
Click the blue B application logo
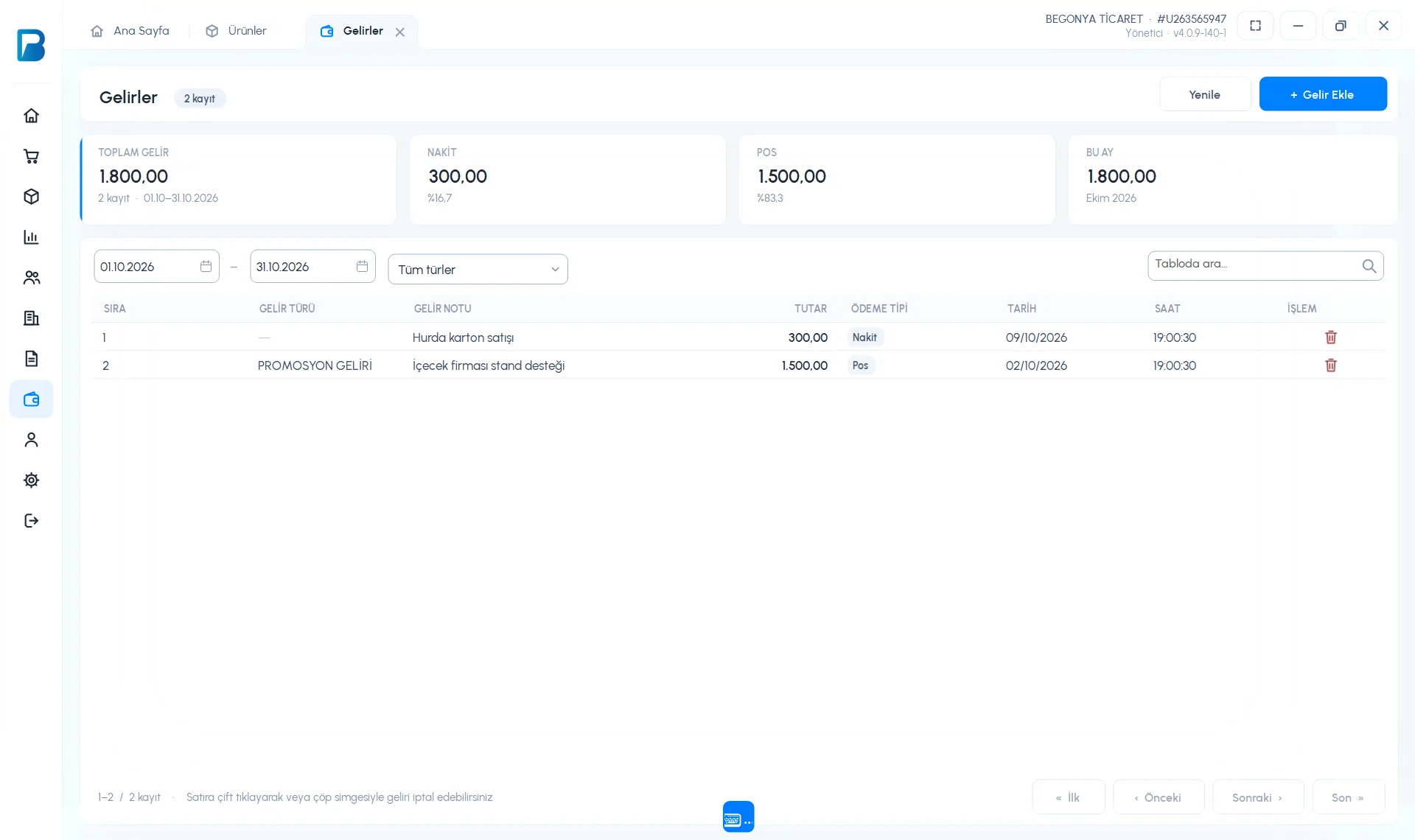(31, 45)
